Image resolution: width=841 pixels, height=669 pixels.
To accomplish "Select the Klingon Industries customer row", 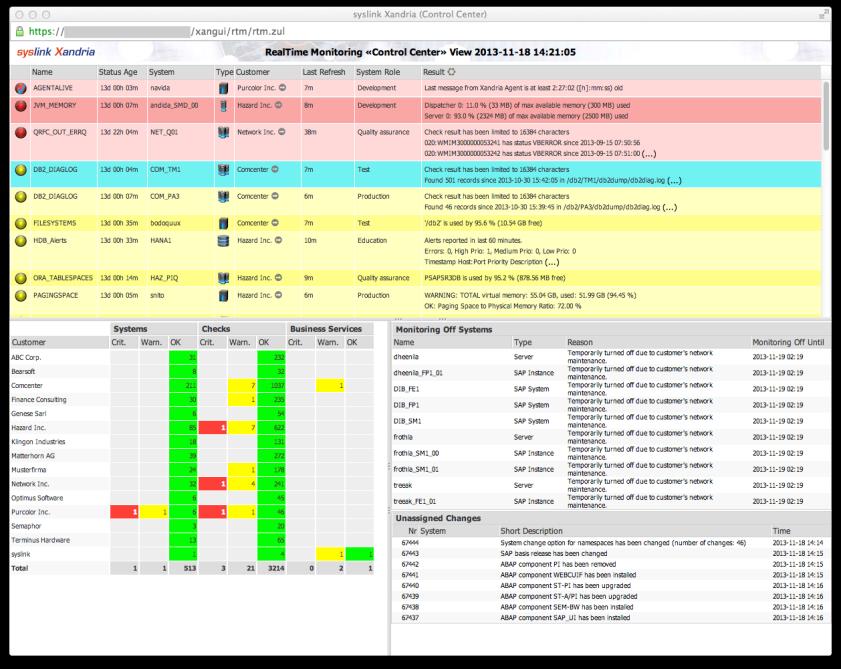I will pos(192,442).
